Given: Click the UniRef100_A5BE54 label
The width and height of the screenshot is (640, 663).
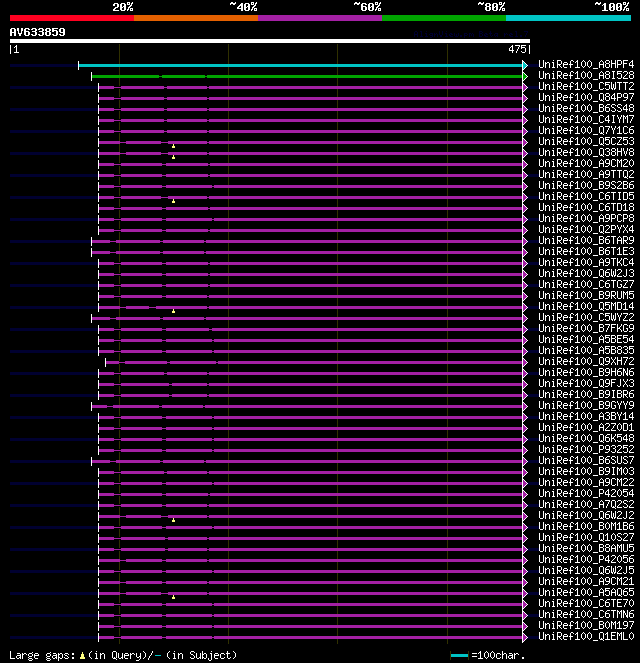Looking at the screenshot, I should [586, 339].
